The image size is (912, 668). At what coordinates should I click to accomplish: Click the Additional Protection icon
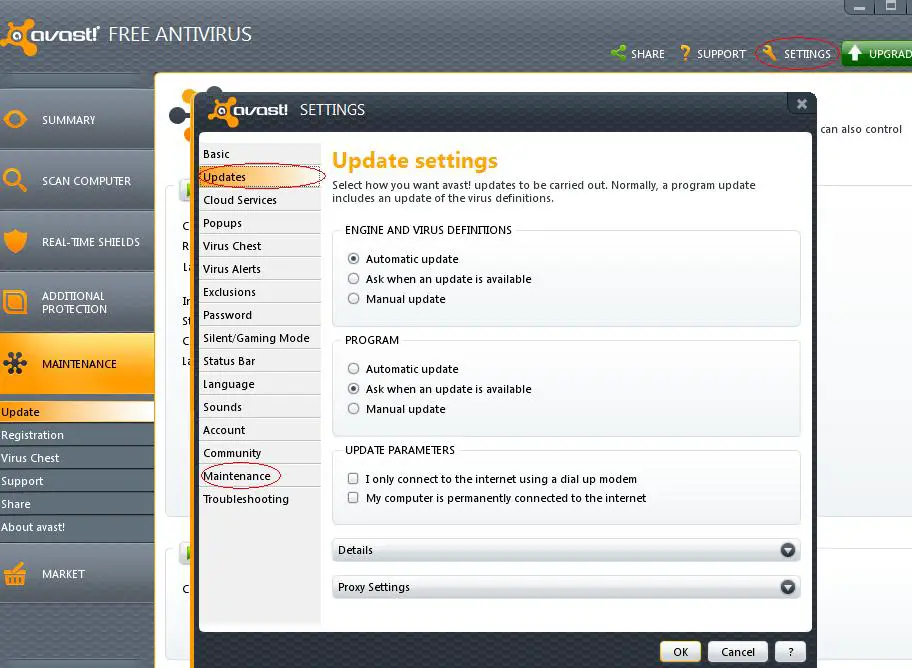[15, 302]
